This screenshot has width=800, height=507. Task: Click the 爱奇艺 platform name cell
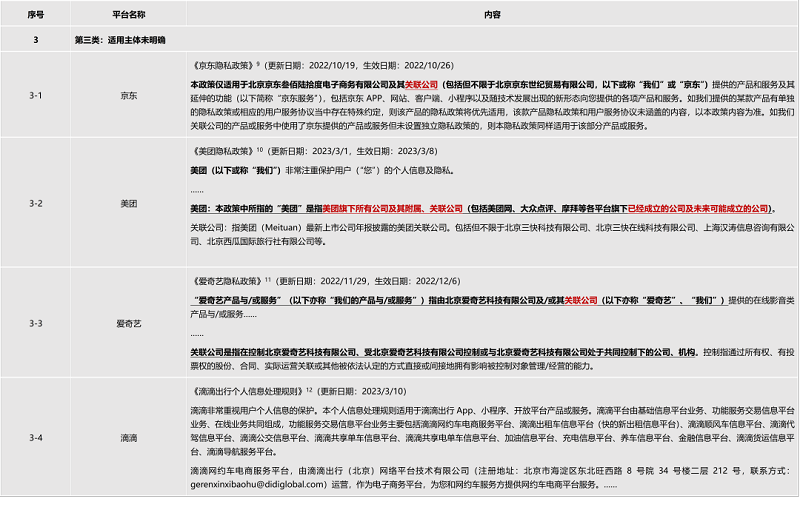(x=129, y=323)
